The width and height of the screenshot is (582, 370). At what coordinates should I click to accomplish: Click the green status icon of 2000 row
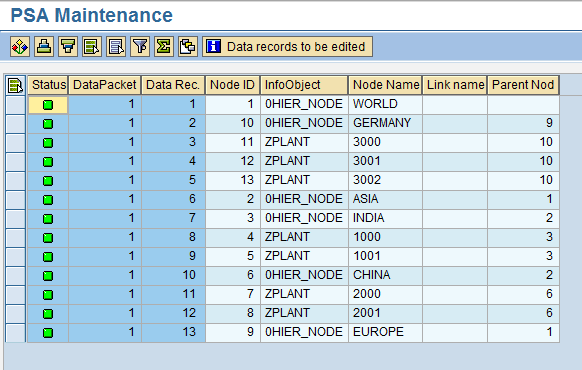(48, 295)
